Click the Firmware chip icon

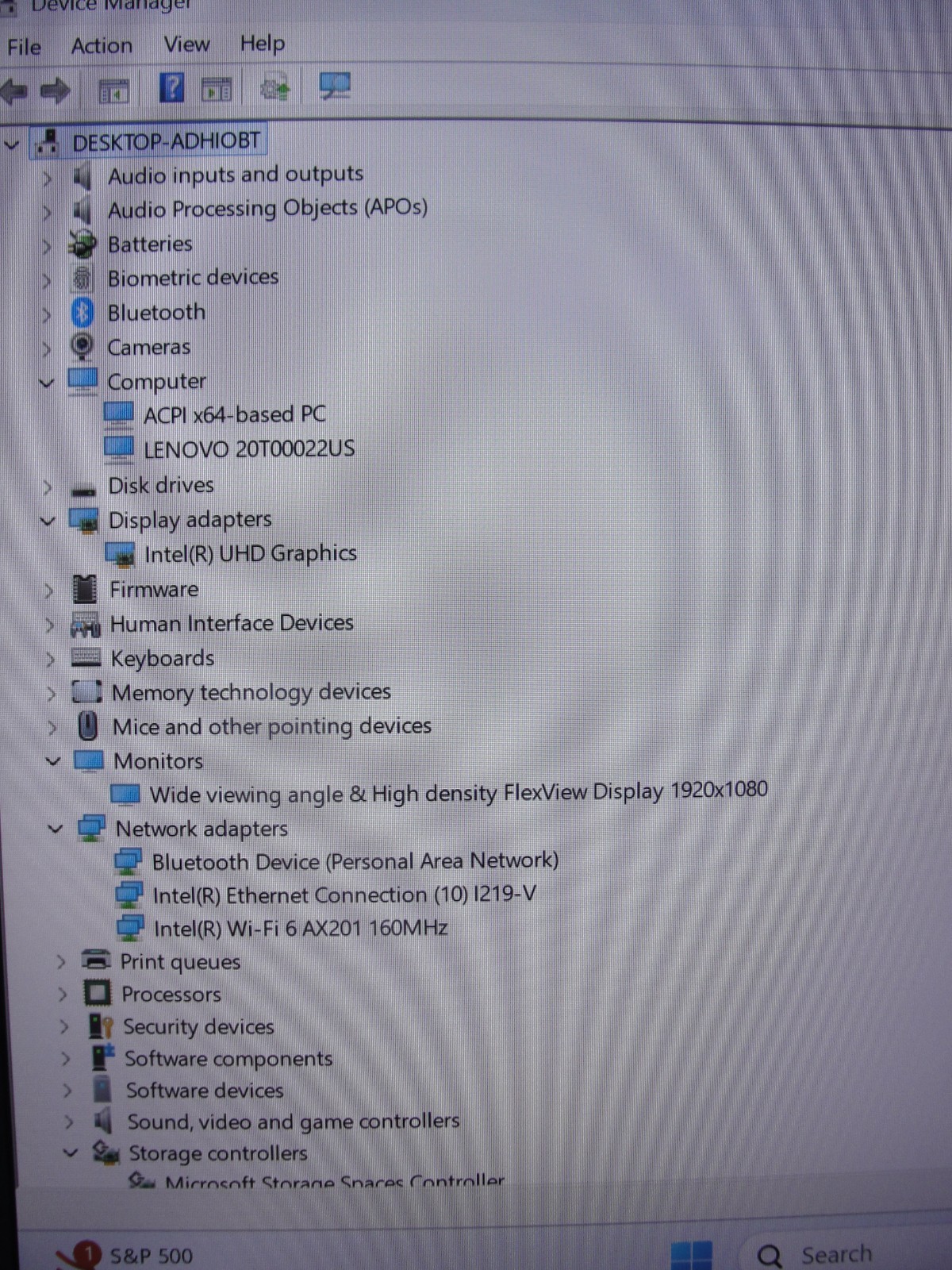(84, 589)
